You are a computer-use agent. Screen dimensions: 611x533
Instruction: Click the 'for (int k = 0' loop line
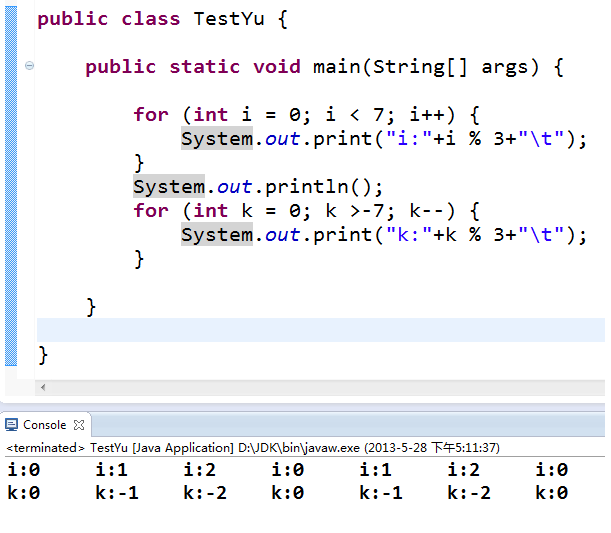(306, 211)
